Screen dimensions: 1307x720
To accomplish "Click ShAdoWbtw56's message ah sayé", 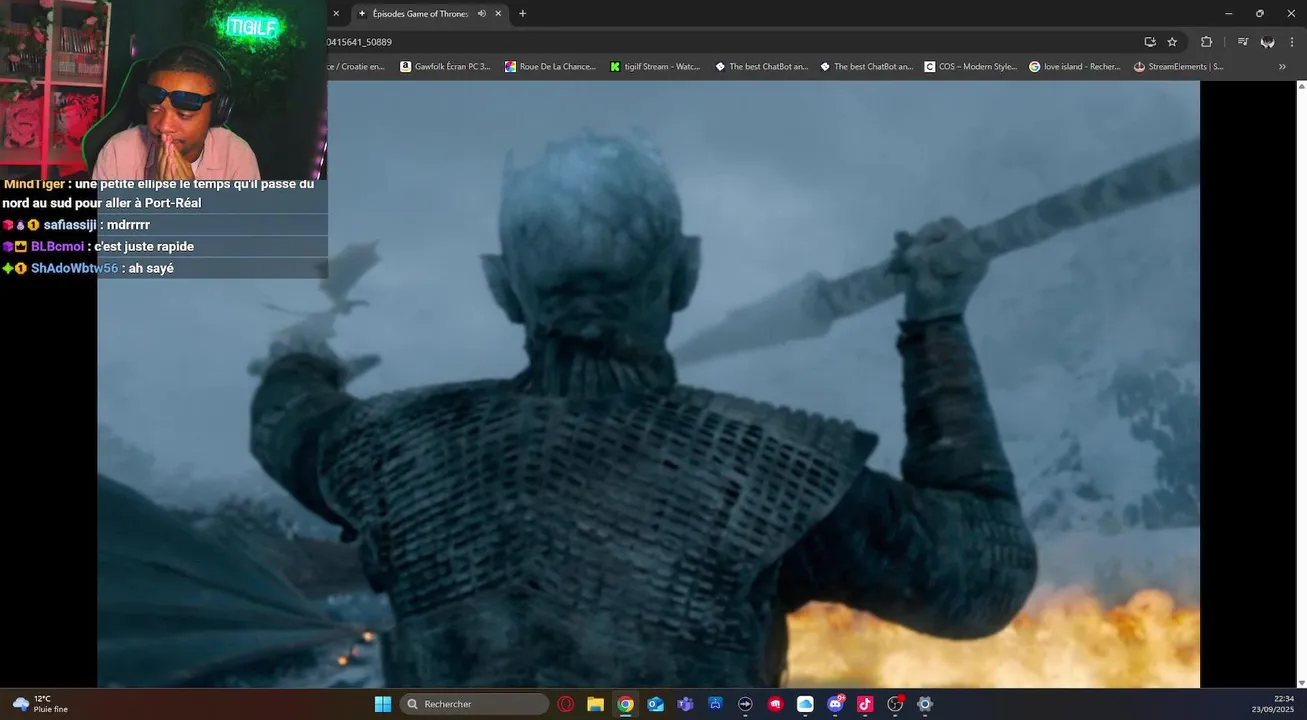I will (163, 268).
